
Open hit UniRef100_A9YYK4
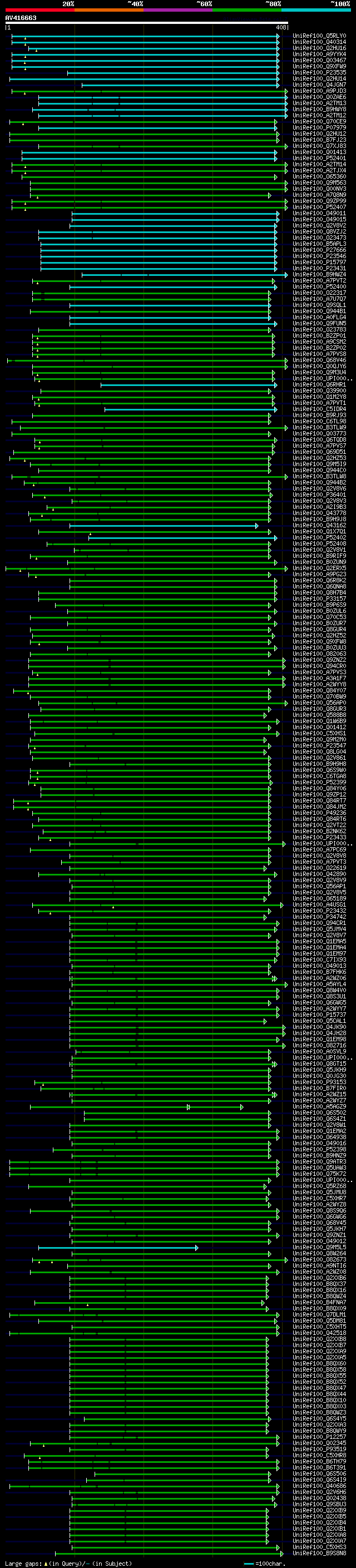coord(319,54)
